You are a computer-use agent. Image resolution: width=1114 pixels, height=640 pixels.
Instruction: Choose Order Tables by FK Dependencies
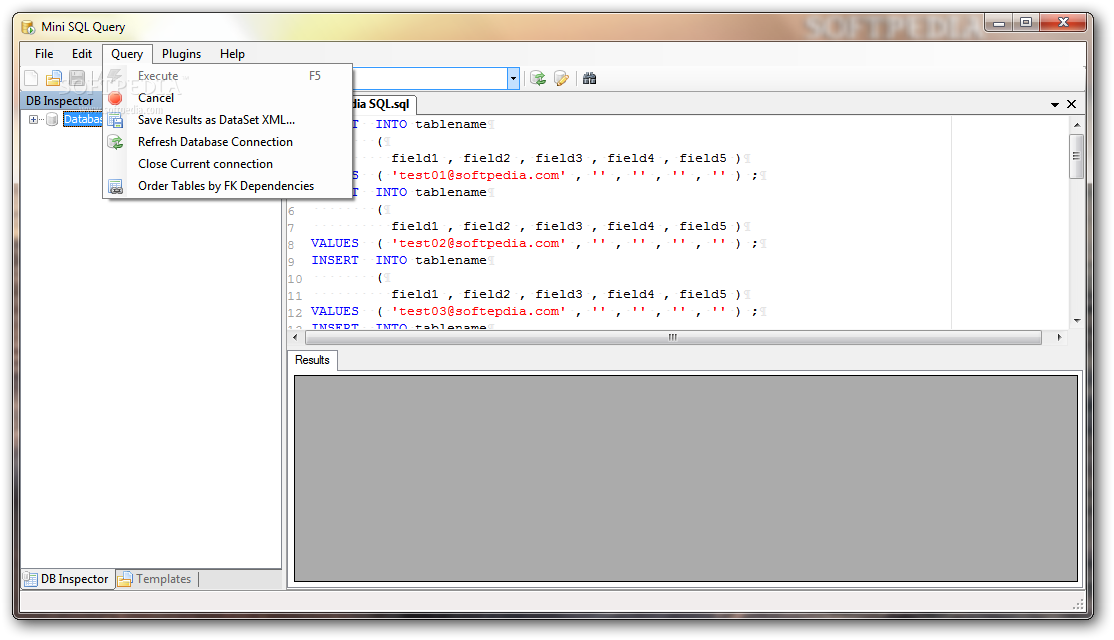click(x=227, y=186)
